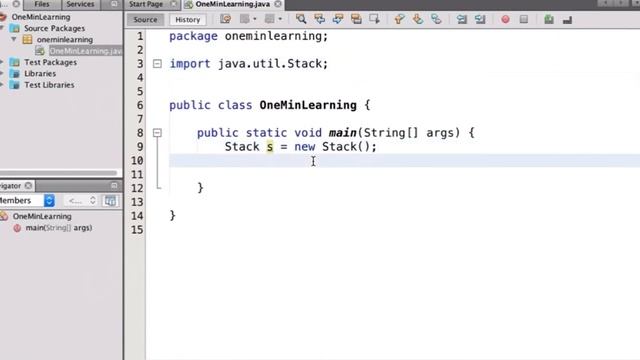Minimize the Navigator panel
The image size is (640, 360).
[x=114, y=186]
